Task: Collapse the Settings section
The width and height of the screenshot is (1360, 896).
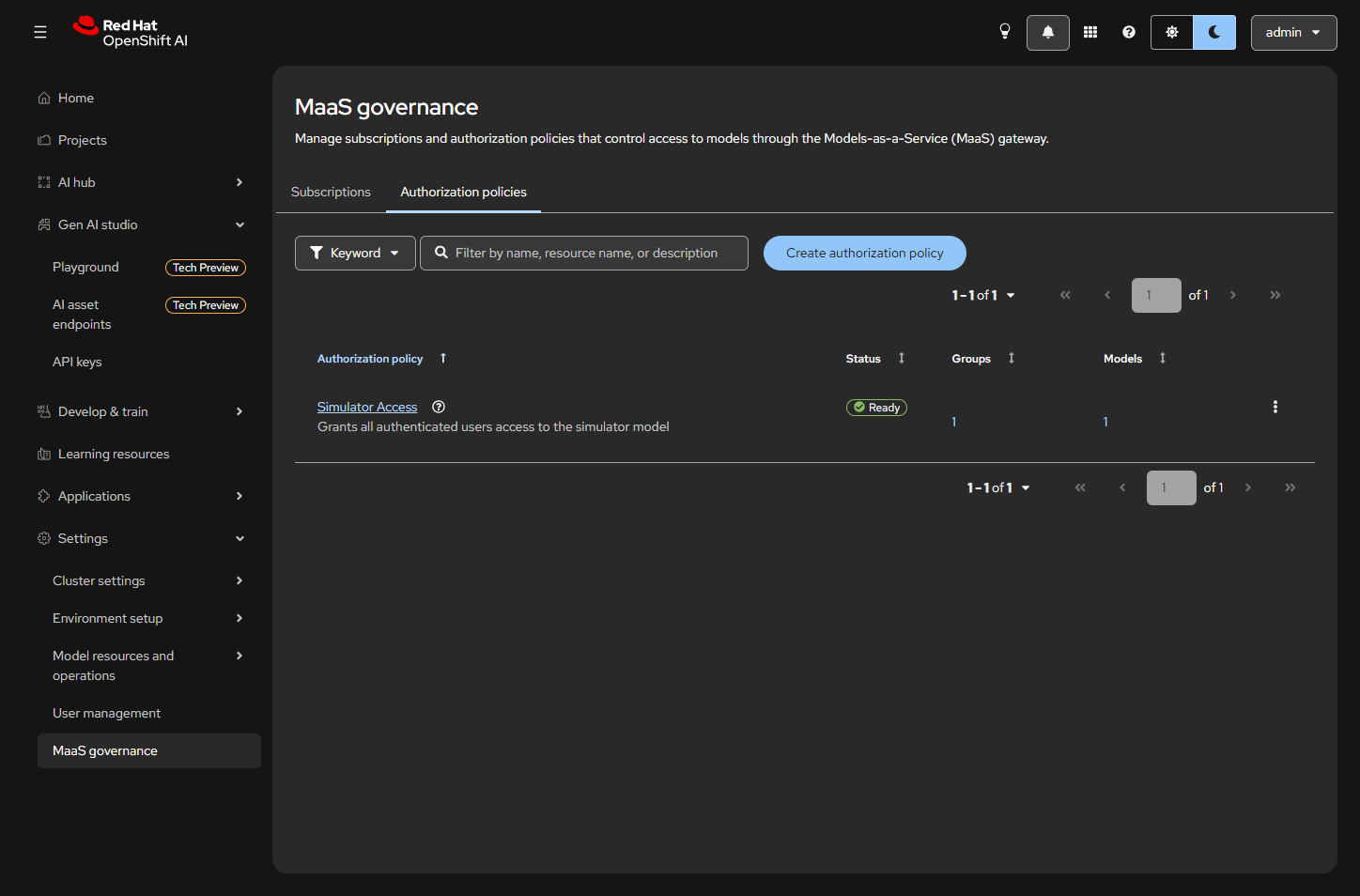Action: click(149, 538)
